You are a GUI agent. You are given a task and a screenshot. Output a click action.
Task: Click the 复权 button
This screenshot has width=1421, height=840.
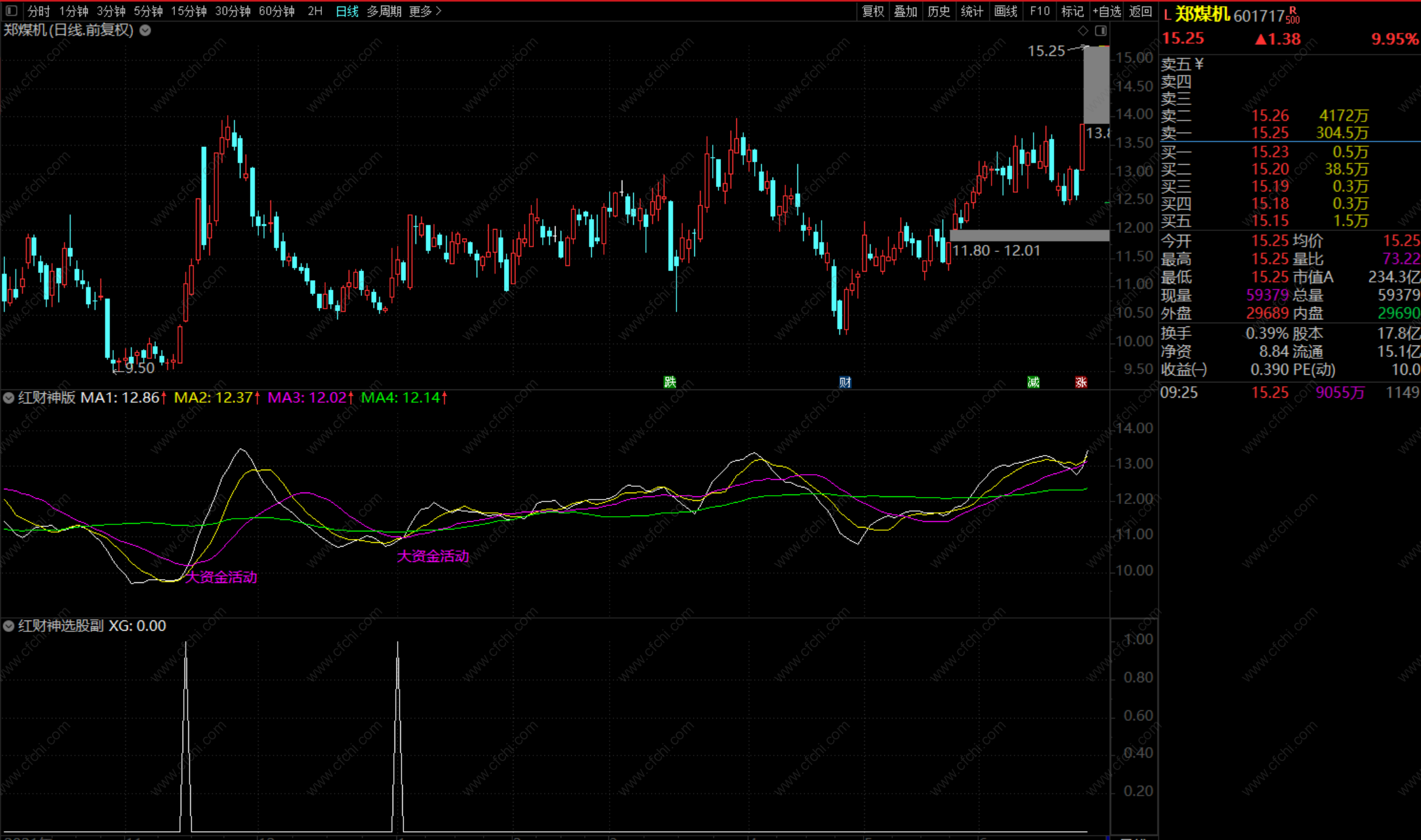pos(872,11)
